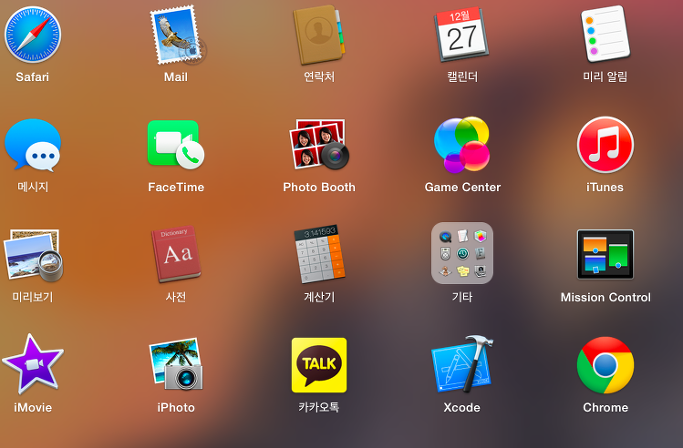Launch the Xcode hammer icon

462,364
